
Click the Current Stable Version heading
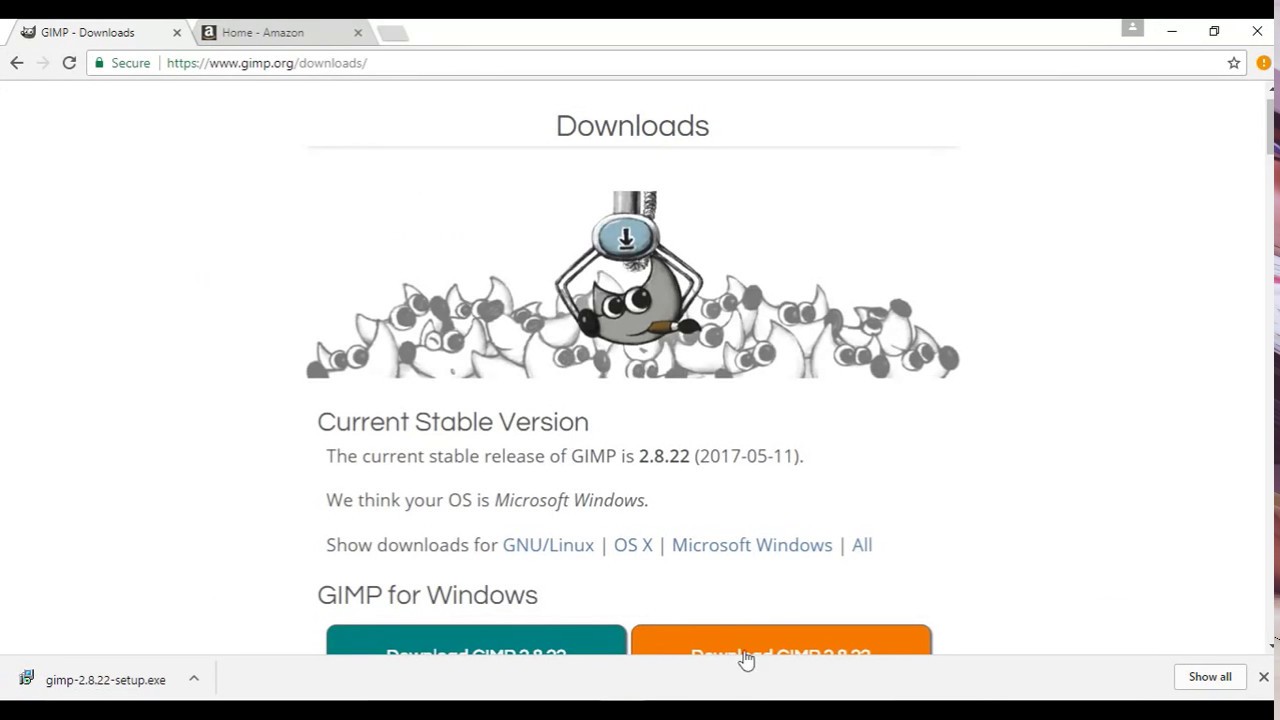point(453,422)
